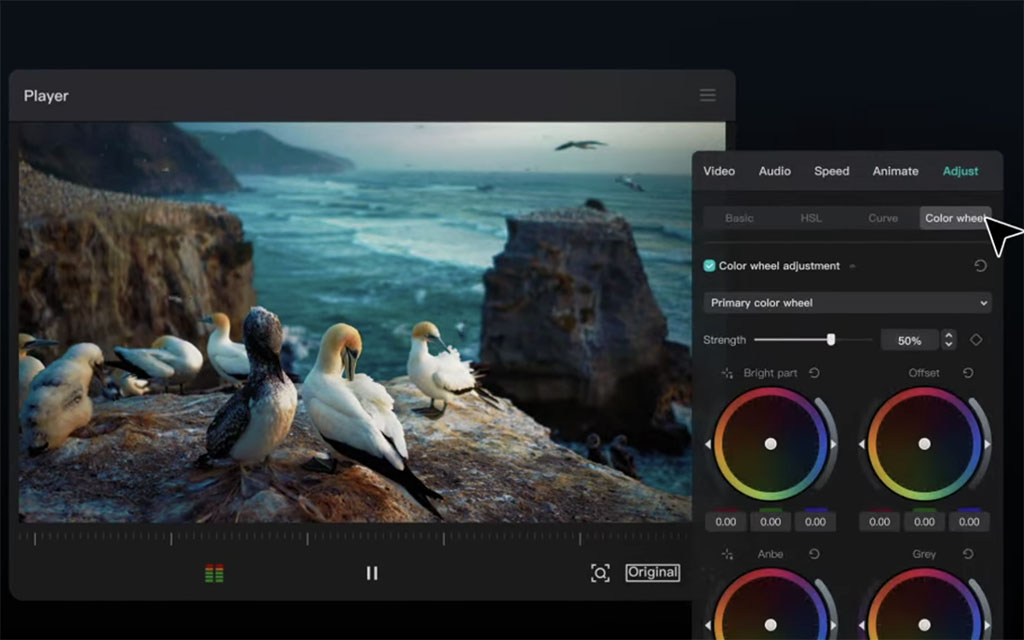Reset the Offset color wheel
The width and height of the screenshot is (1024, 640).
coord(968,373)
